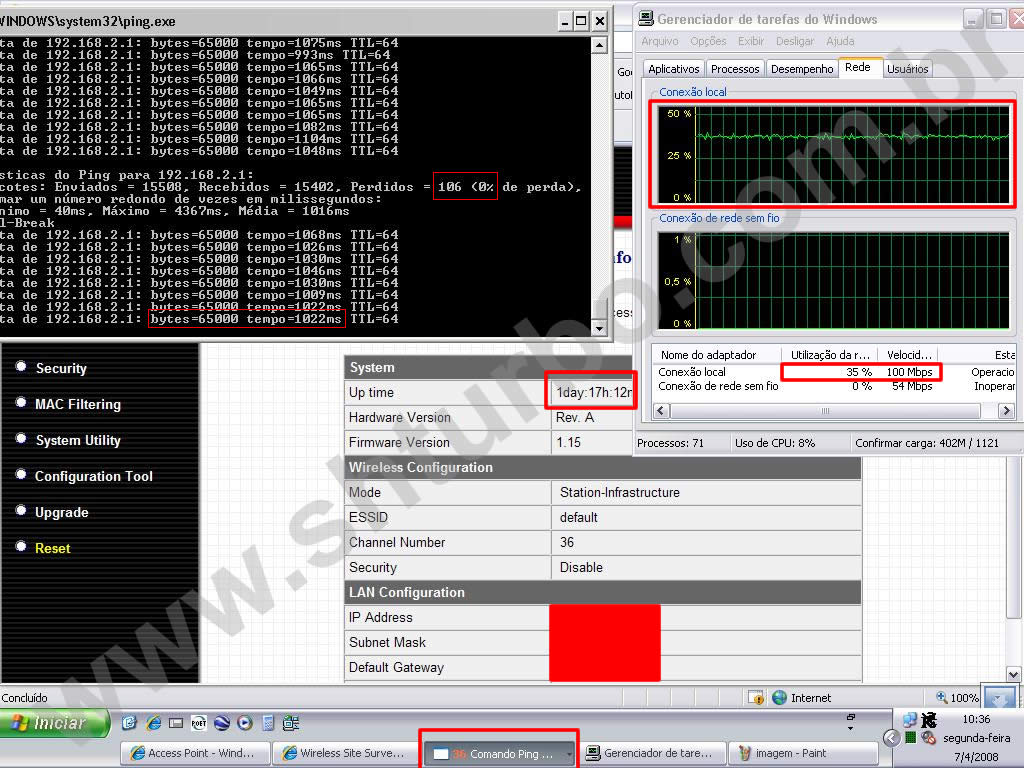Click the taskbar clock showing 10:36
Image resolution: width=1024 pixels, height=768 pixels.
[x=976, y=719]
